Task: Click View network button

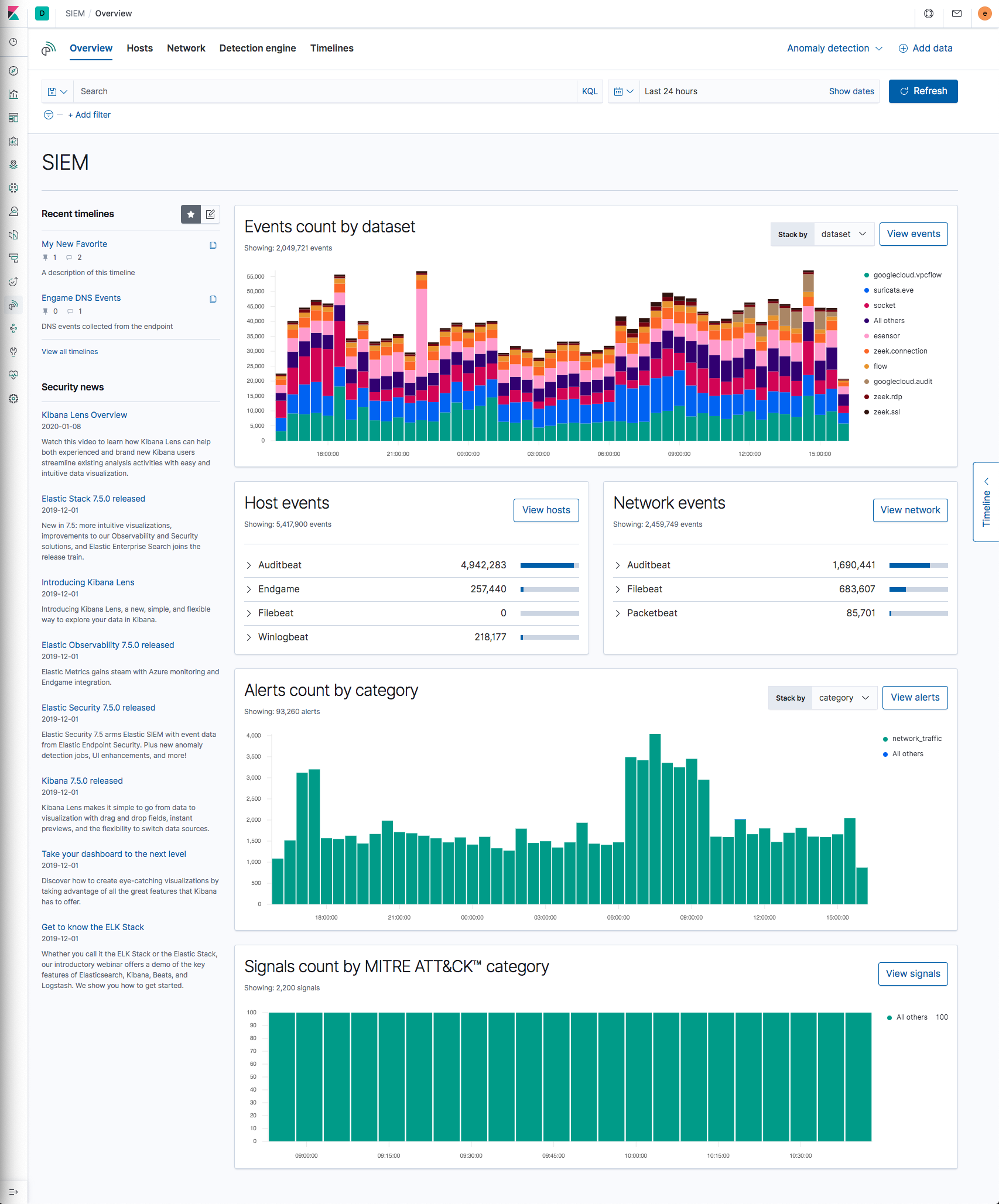Action: (x=910, y=510)
